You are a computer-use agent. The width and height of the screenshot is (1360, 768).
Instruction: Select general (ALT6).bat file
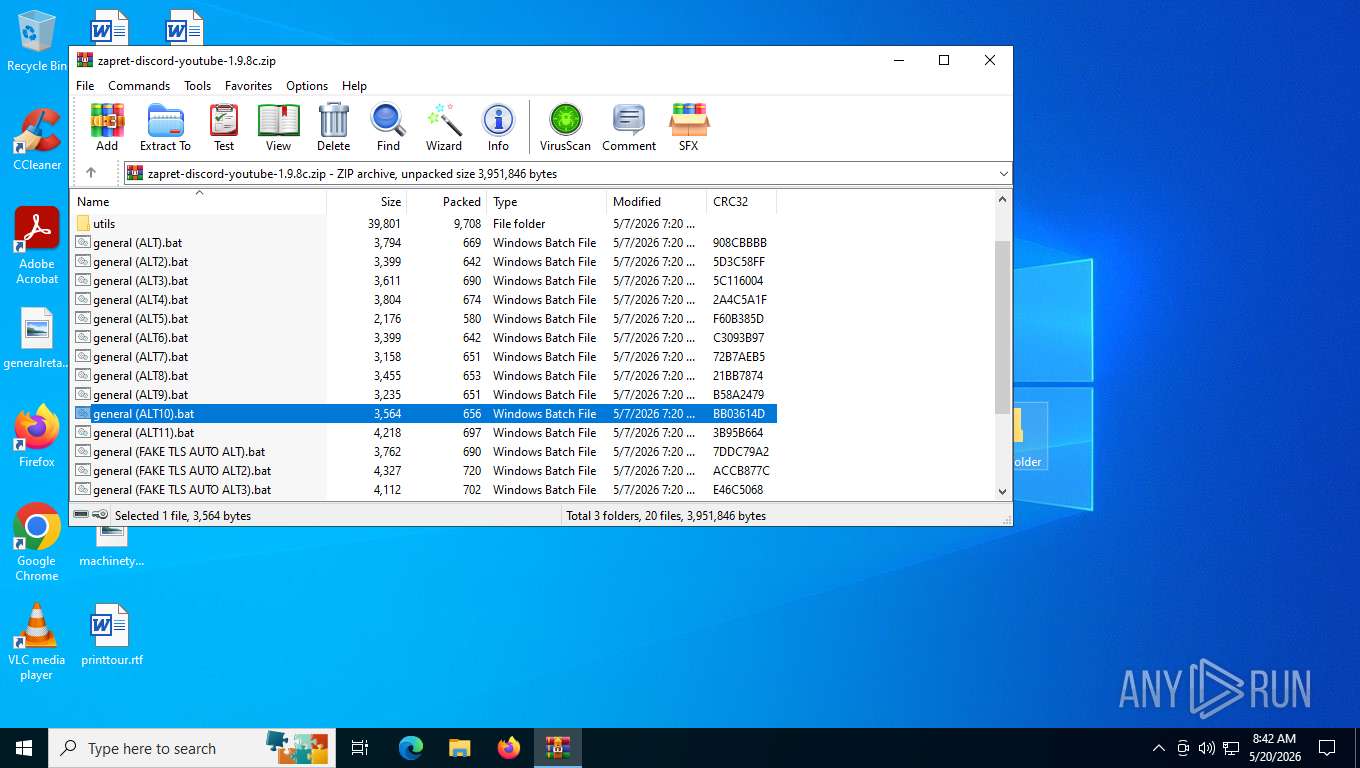pyautogui.click(x=423, y=338)
